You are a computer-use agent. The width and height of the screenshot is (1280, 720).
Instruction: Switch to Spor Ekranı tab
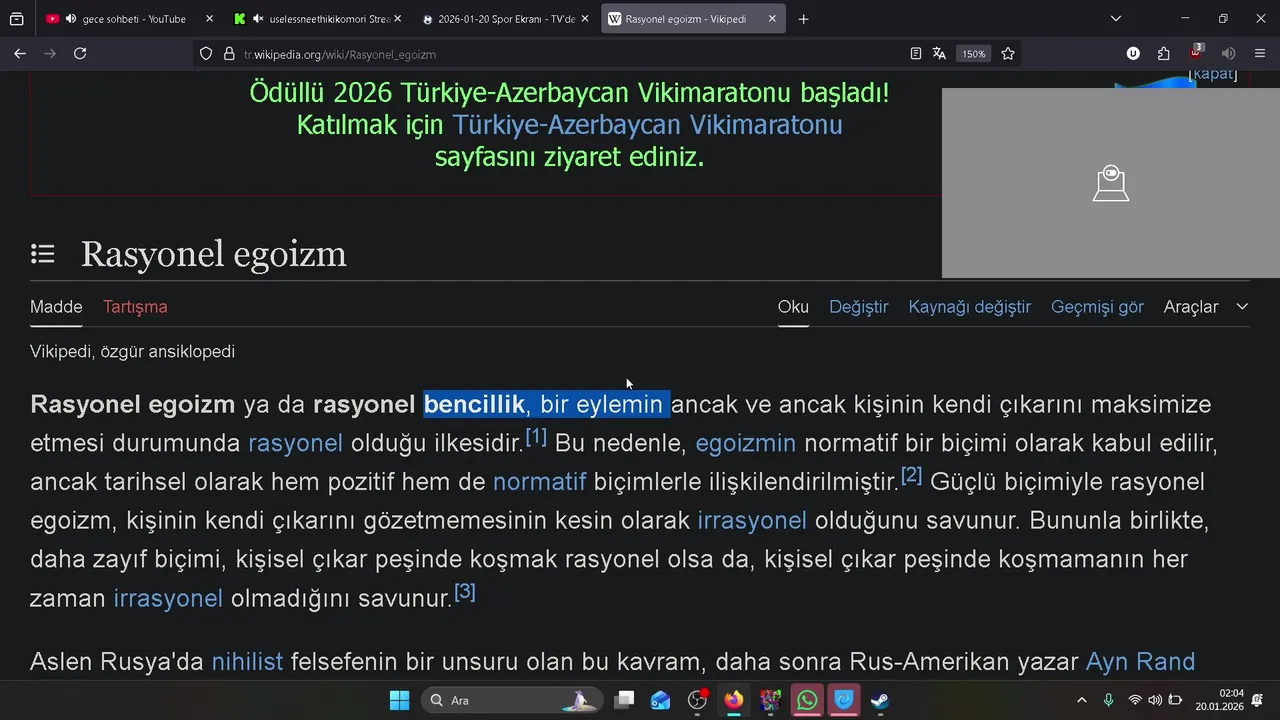[x=505, y=19]
